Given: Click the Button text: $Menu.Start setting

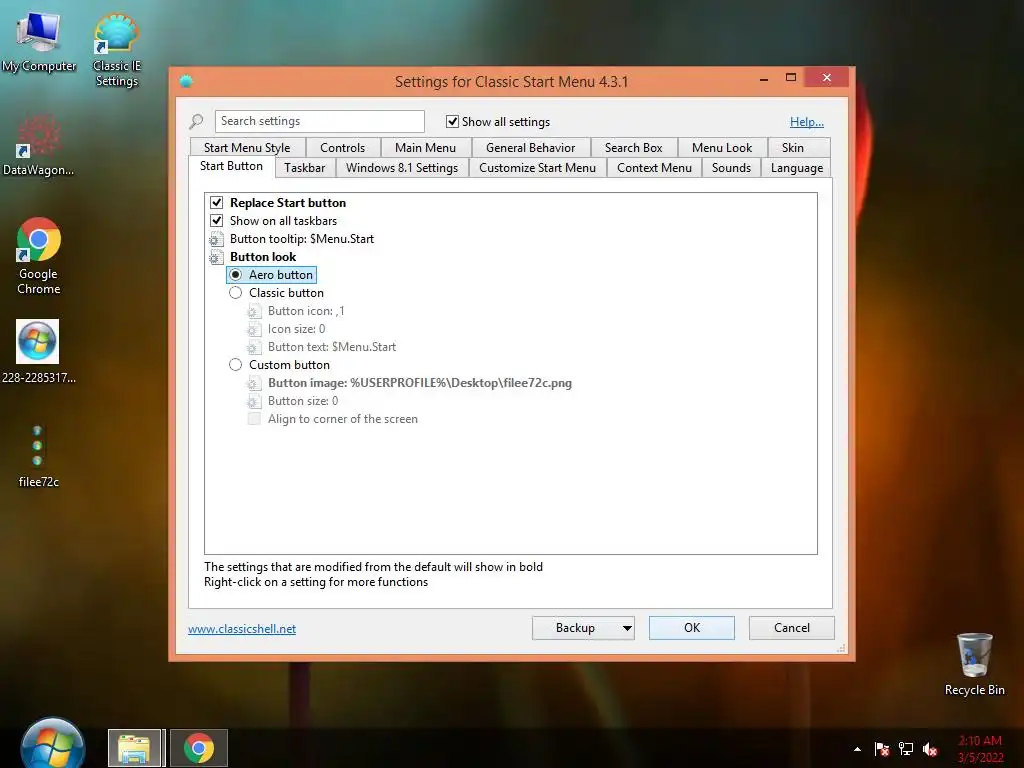Looking at the screenshot, I should point(332,347).
